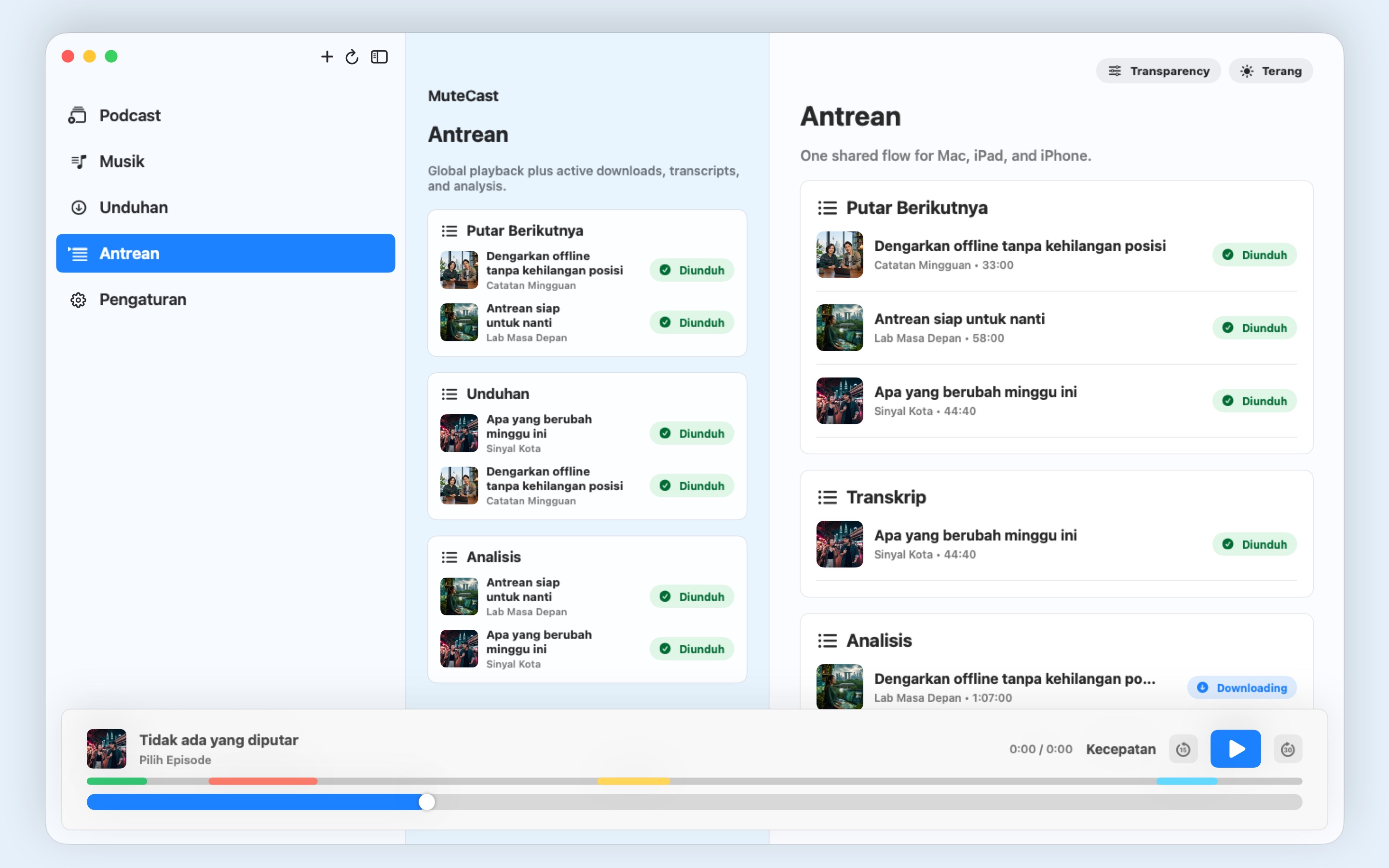Select the highlighted Antrean sidebar item
This screenshot has height=868, width=1389.
pyautogui.click(x=226, y=253)
